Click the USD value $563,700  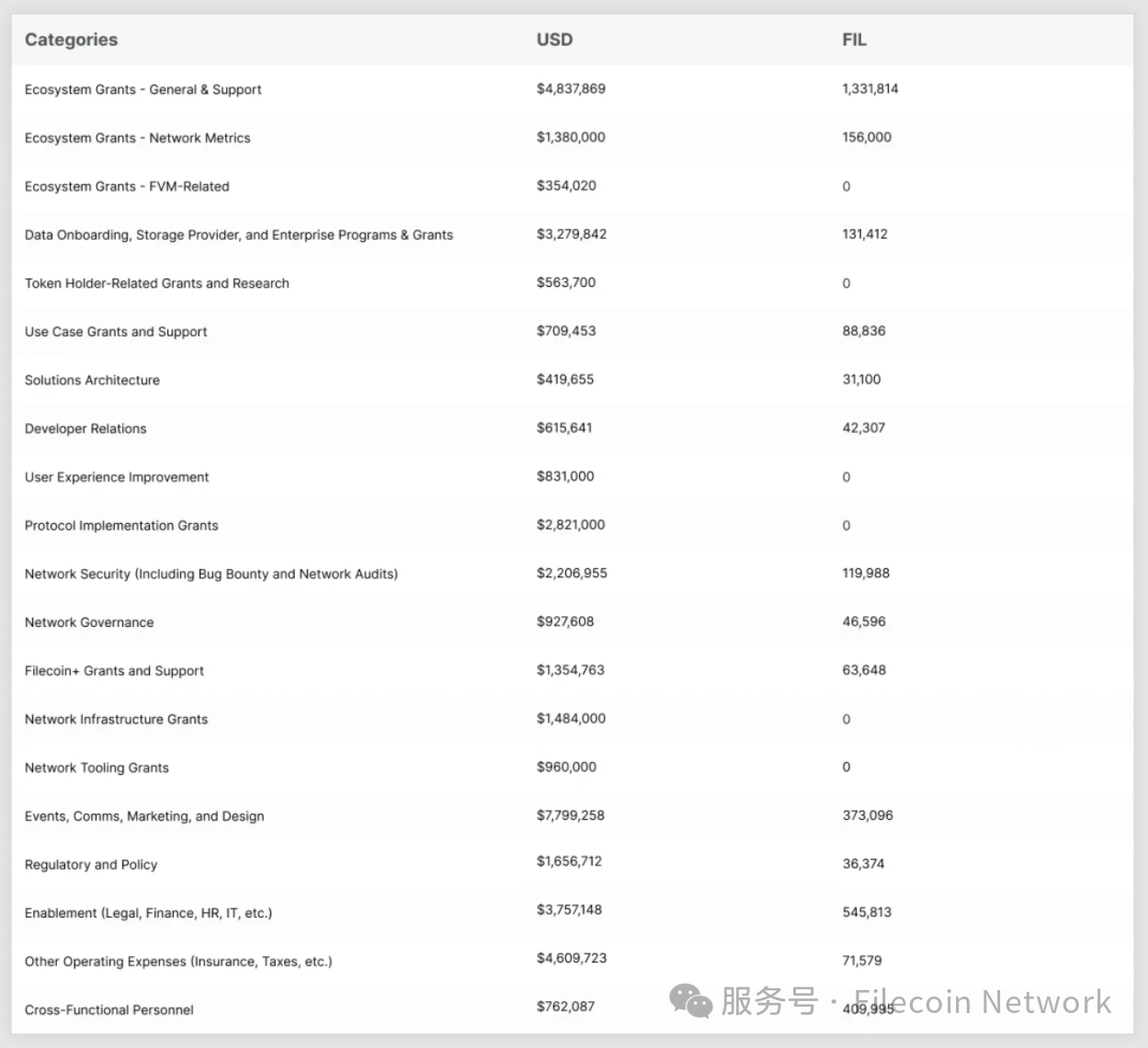pyautogui.click(x=566, y=282)
